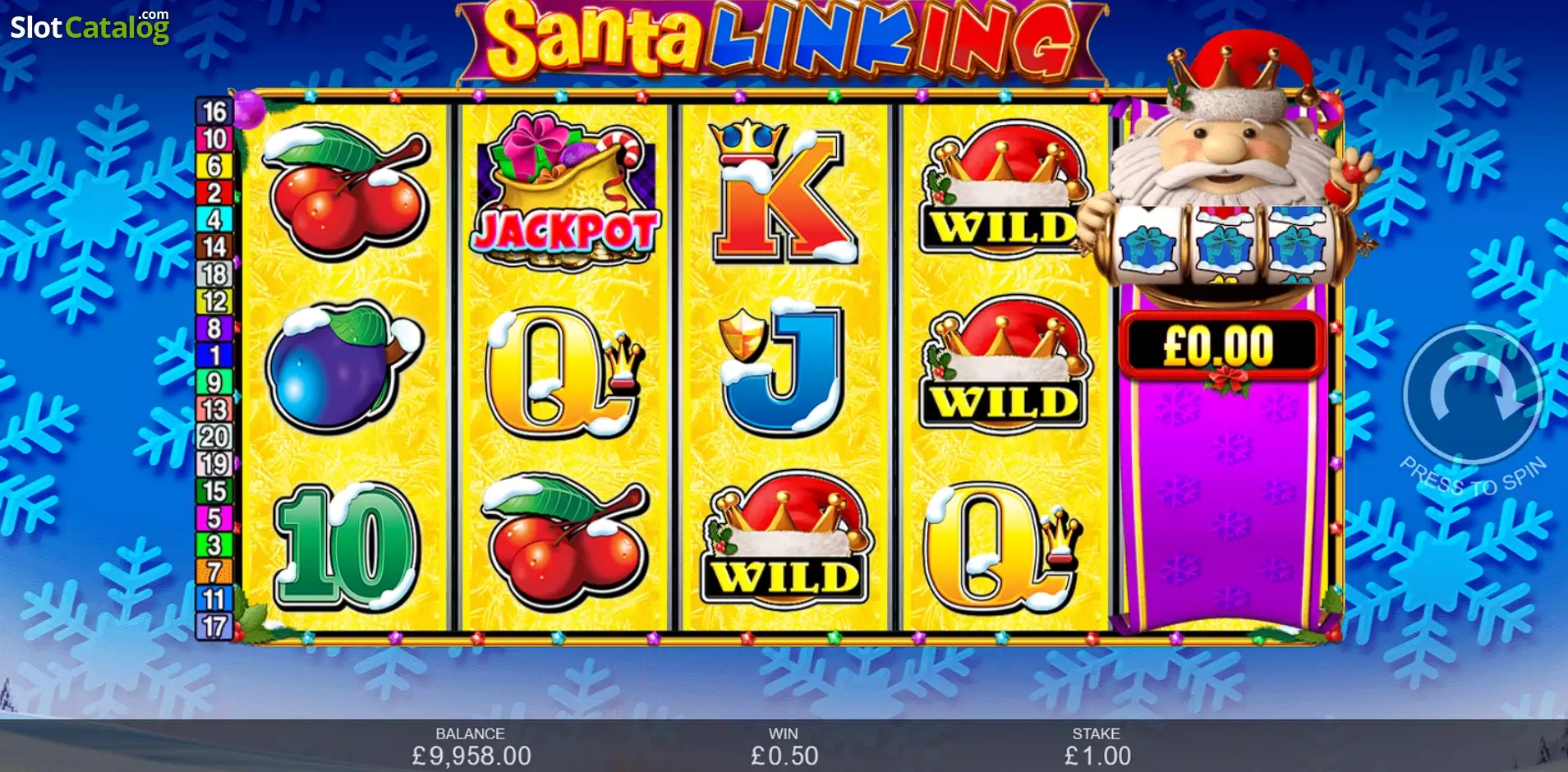Select the plum symbol on the first reel
Screen dimensions: 1568x772
click(x=344, y=367)
